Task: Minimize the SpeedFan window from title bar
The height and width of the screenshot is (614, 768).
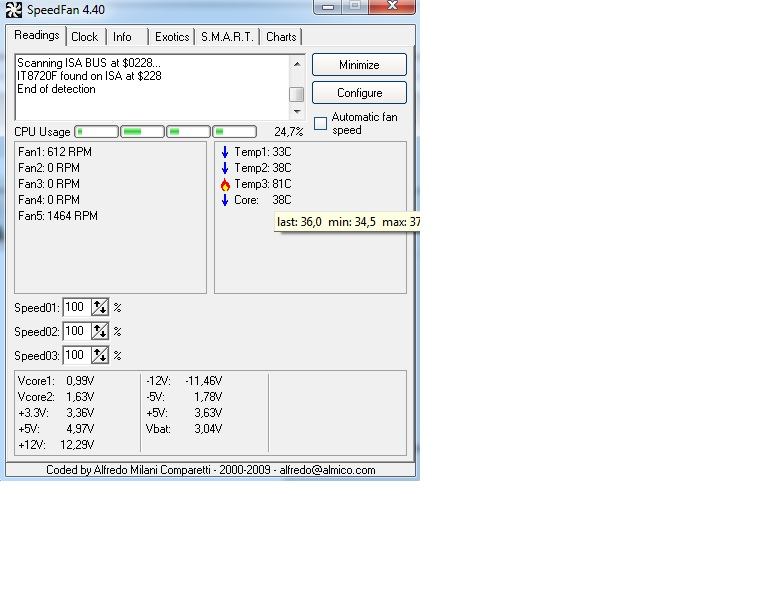Action: coord(328,7)
